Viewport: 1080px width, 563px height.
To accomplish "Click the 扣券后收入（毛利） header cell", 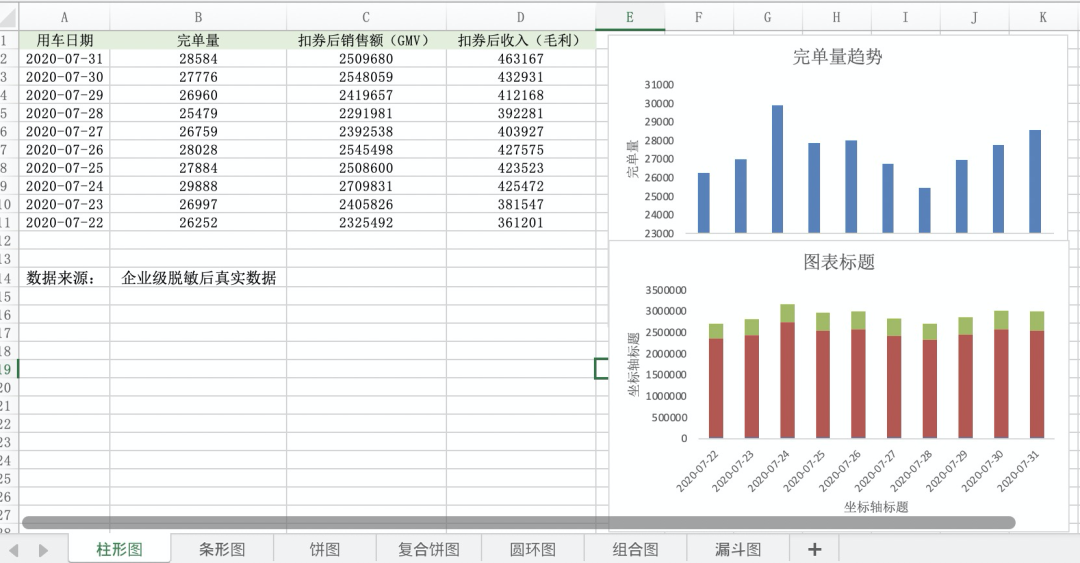I will click(521, 40).
